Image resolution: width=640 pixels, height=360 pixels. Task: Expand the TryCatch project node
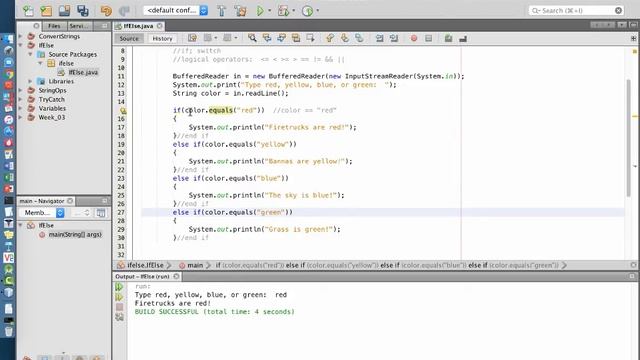[21, 99]
